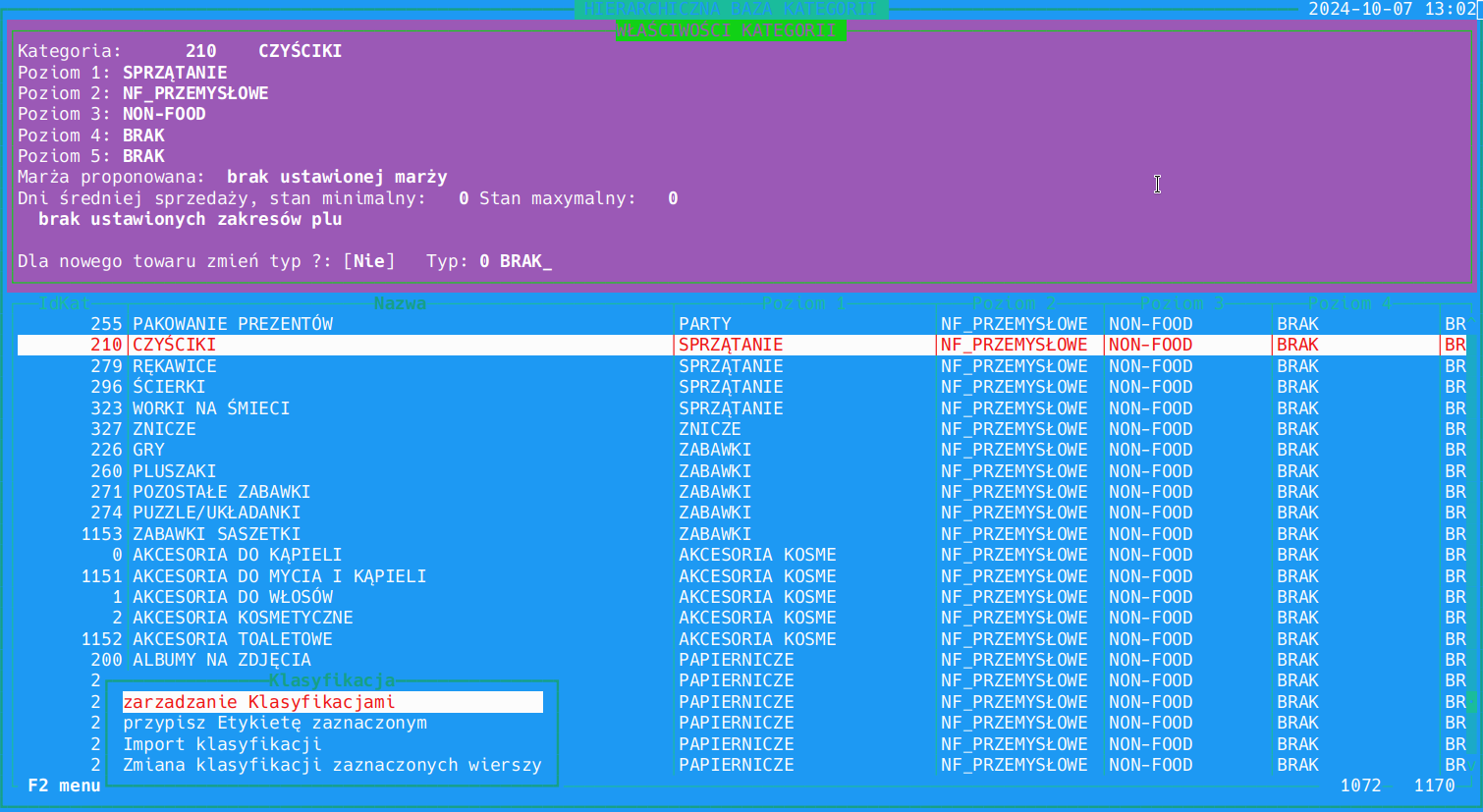The image size is (1483, 812).
Task: Click Idkat '210' in highlighted row
Action: point(106,345)
